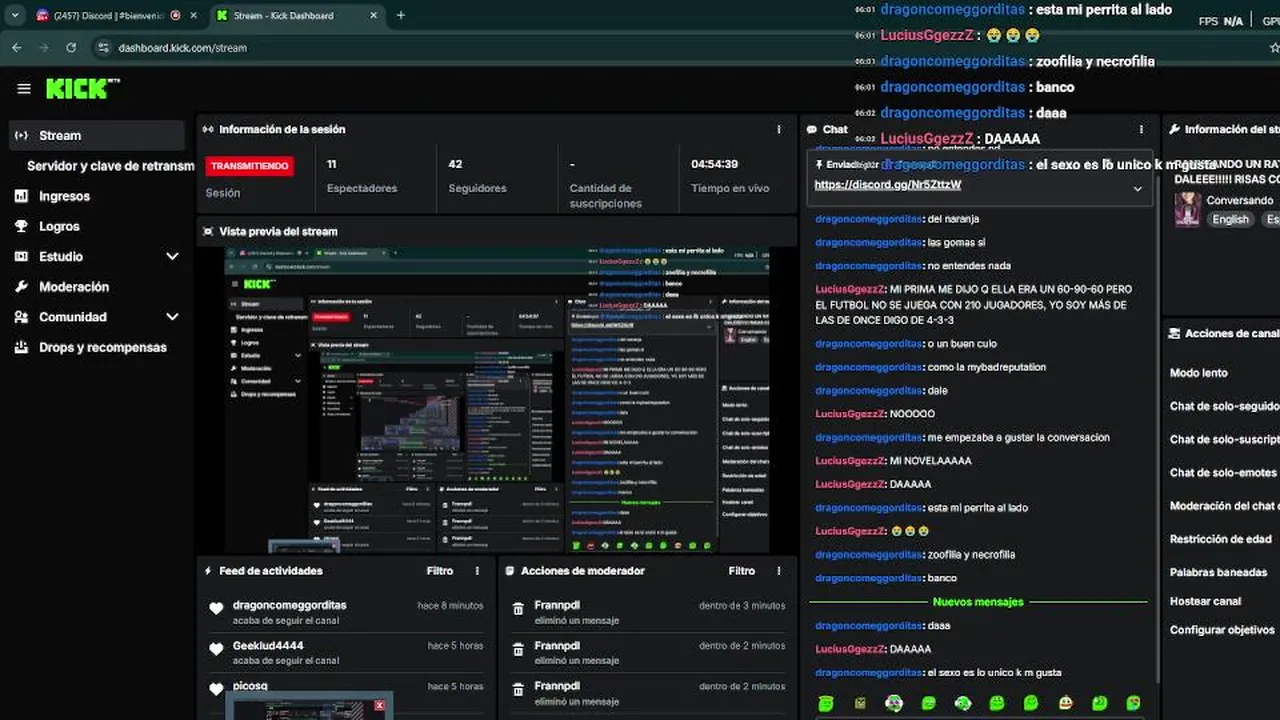Open browser tab search dropdown

pyautogui.click(x=15, y=15)
